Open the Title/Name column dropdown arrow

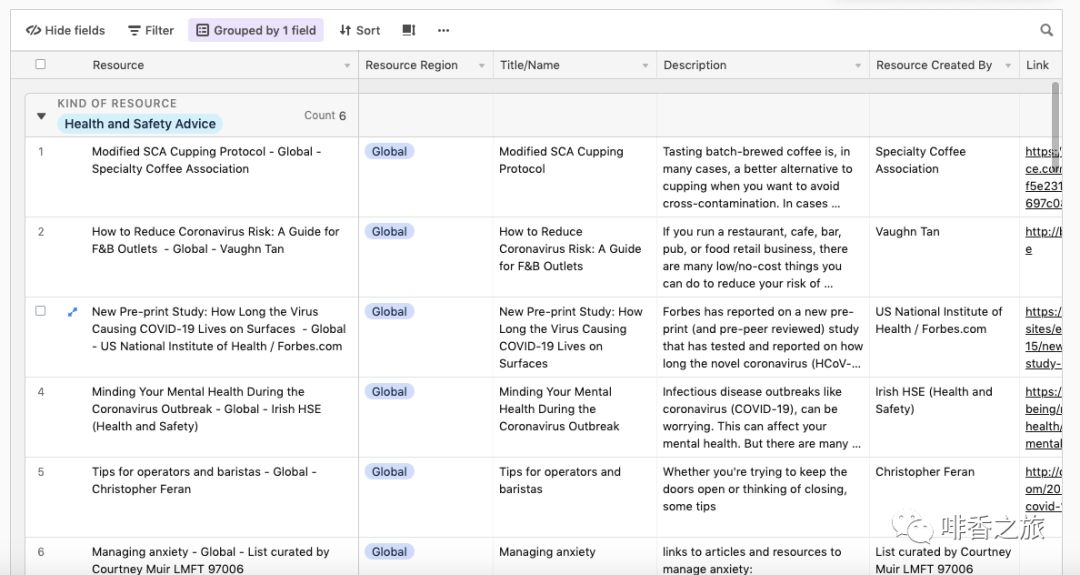[645, 66]
